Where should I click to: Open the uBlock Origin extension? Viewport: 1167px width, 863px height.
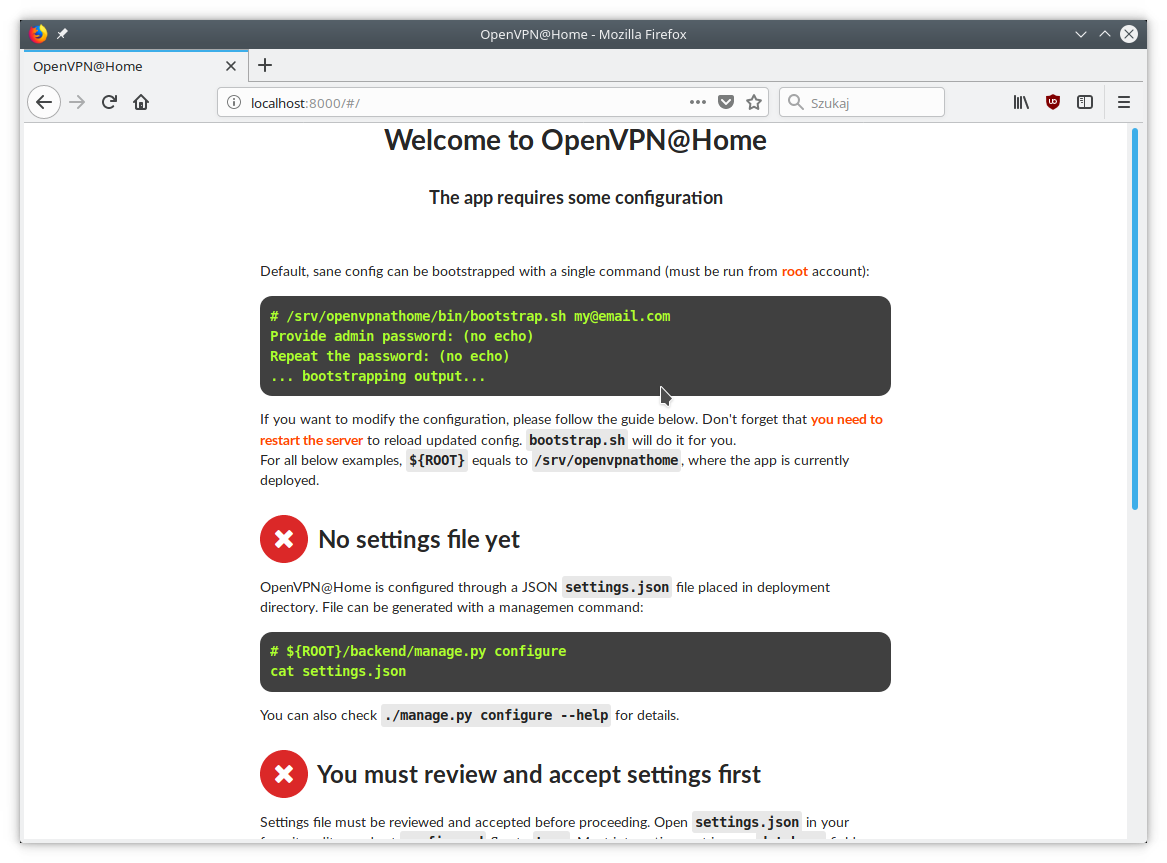1052,102
